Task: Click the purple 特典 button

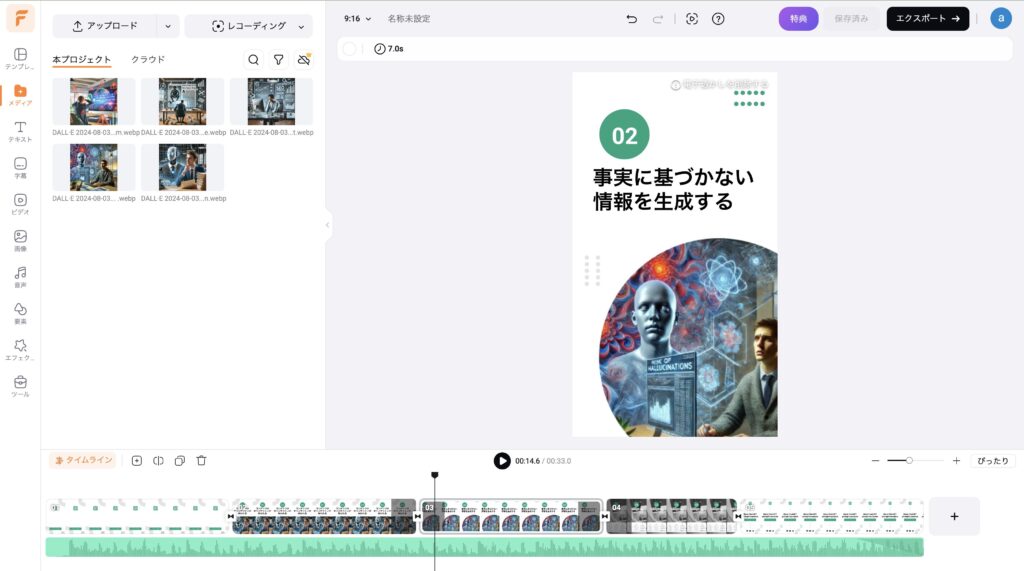Action: click(x=798, y=19)
